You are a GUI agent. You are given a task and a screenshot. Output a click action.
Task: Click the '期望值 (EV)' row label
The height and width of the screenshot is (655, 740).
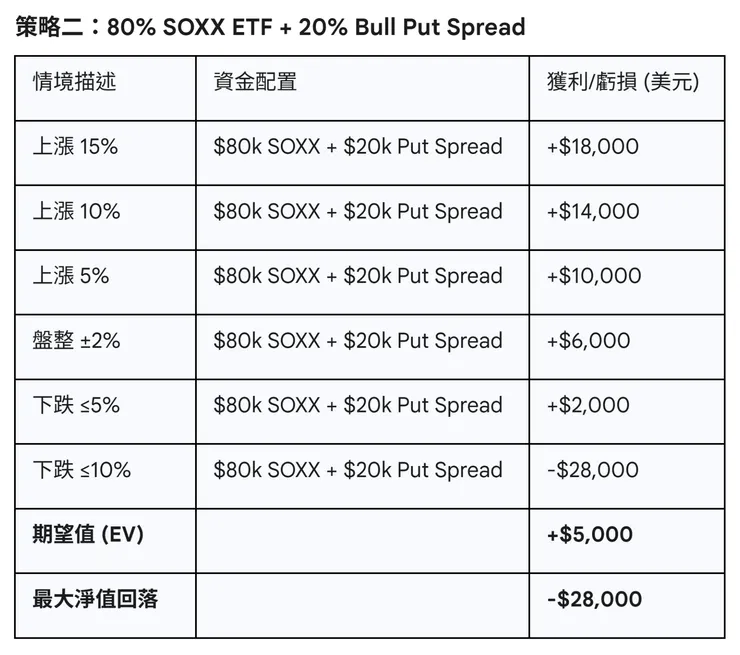point(88,535)
